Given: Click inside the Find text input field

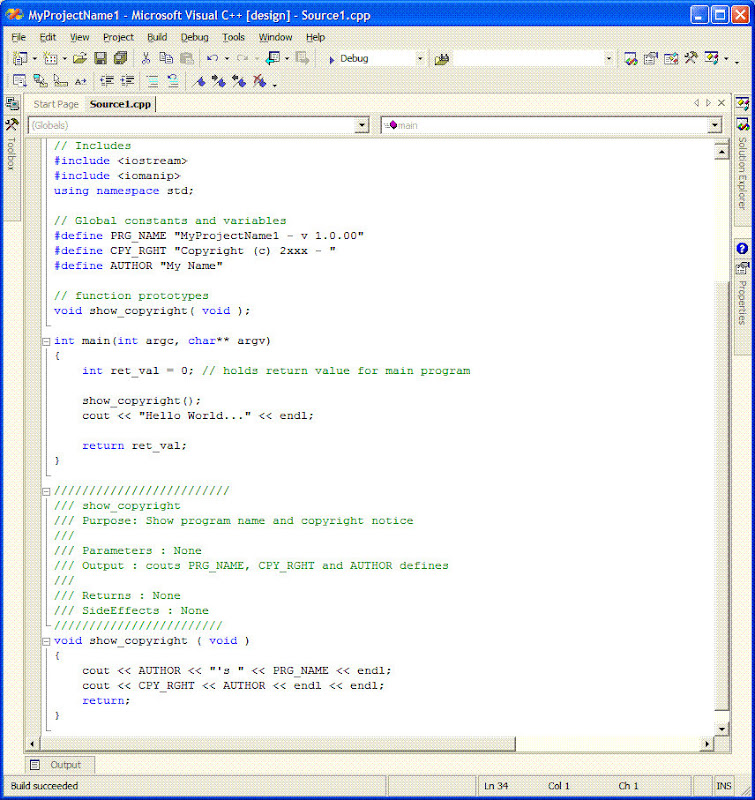Looking at the screenshot, I should (x=528, y=59).
